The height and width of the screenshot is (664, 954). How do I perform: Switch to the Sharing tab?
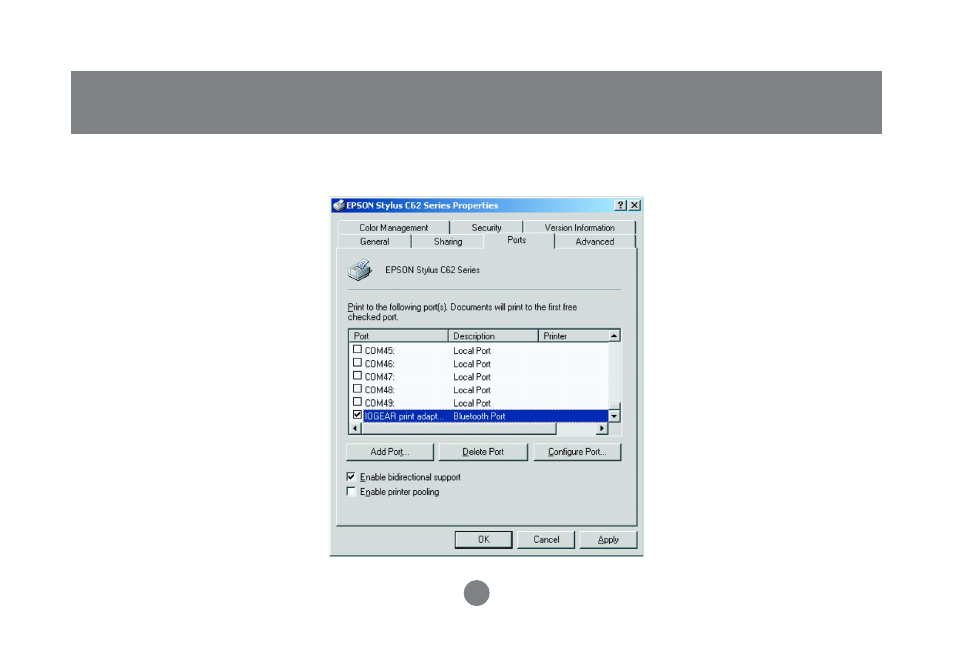pyautogui.click(x=448, y=242)
